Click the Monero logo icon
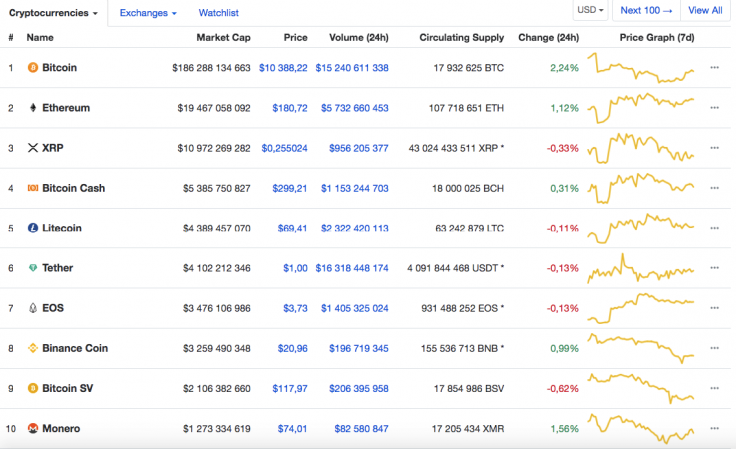 [33, 428]
